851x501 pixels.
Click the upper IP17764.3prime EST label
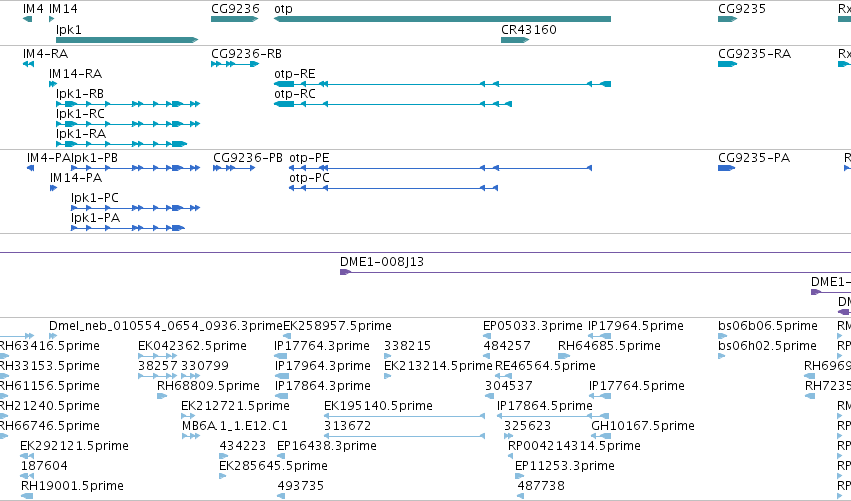pos(322,346)
